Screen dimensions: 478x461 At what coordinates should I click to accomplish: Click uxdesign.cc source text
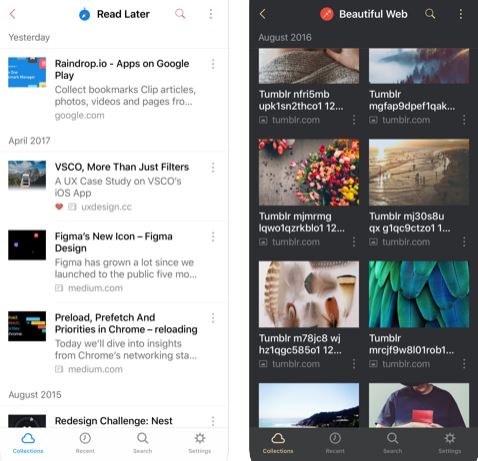[x=107, y=207]
